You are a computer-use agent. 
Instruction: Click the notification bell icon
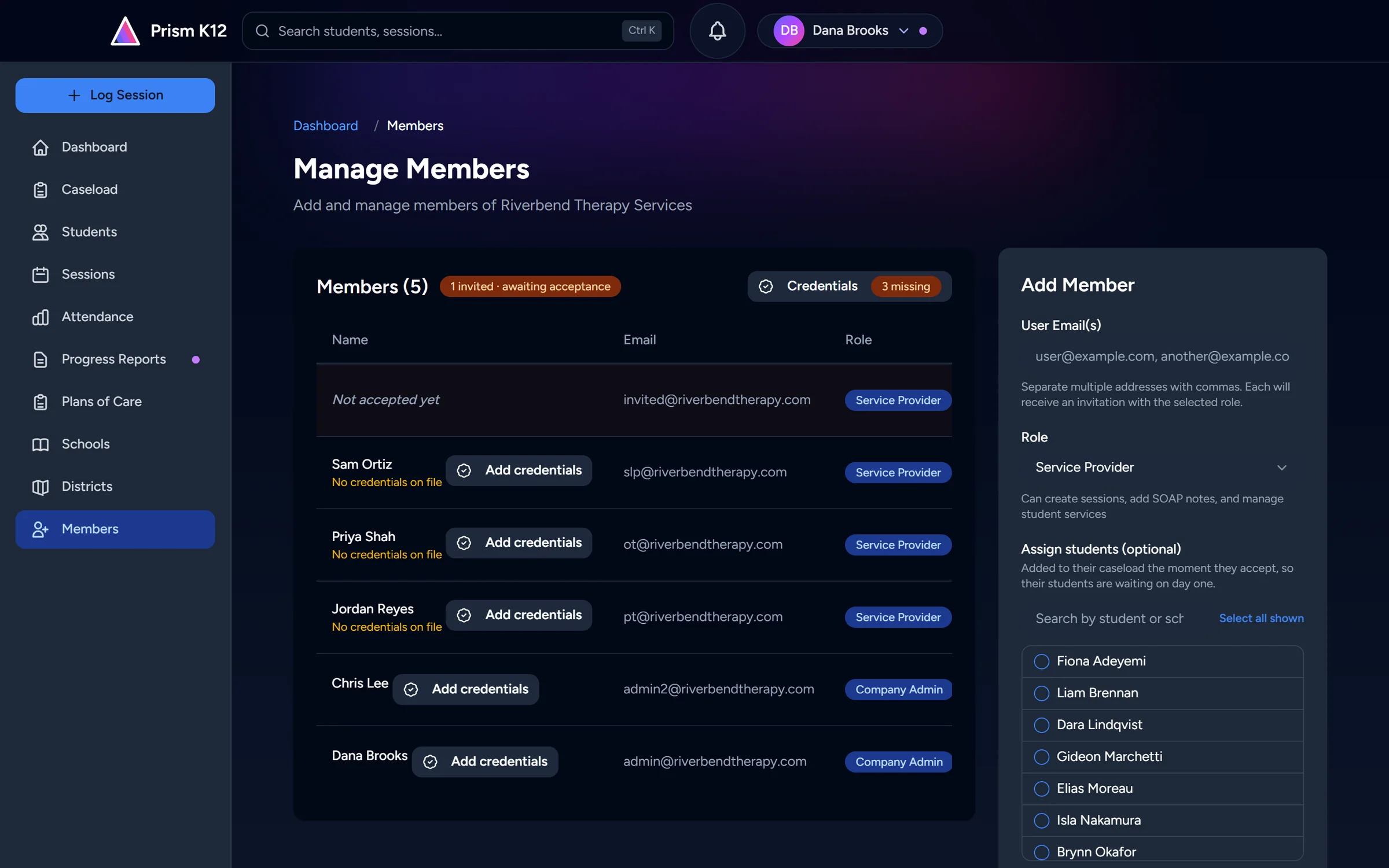tap(717, 31)
